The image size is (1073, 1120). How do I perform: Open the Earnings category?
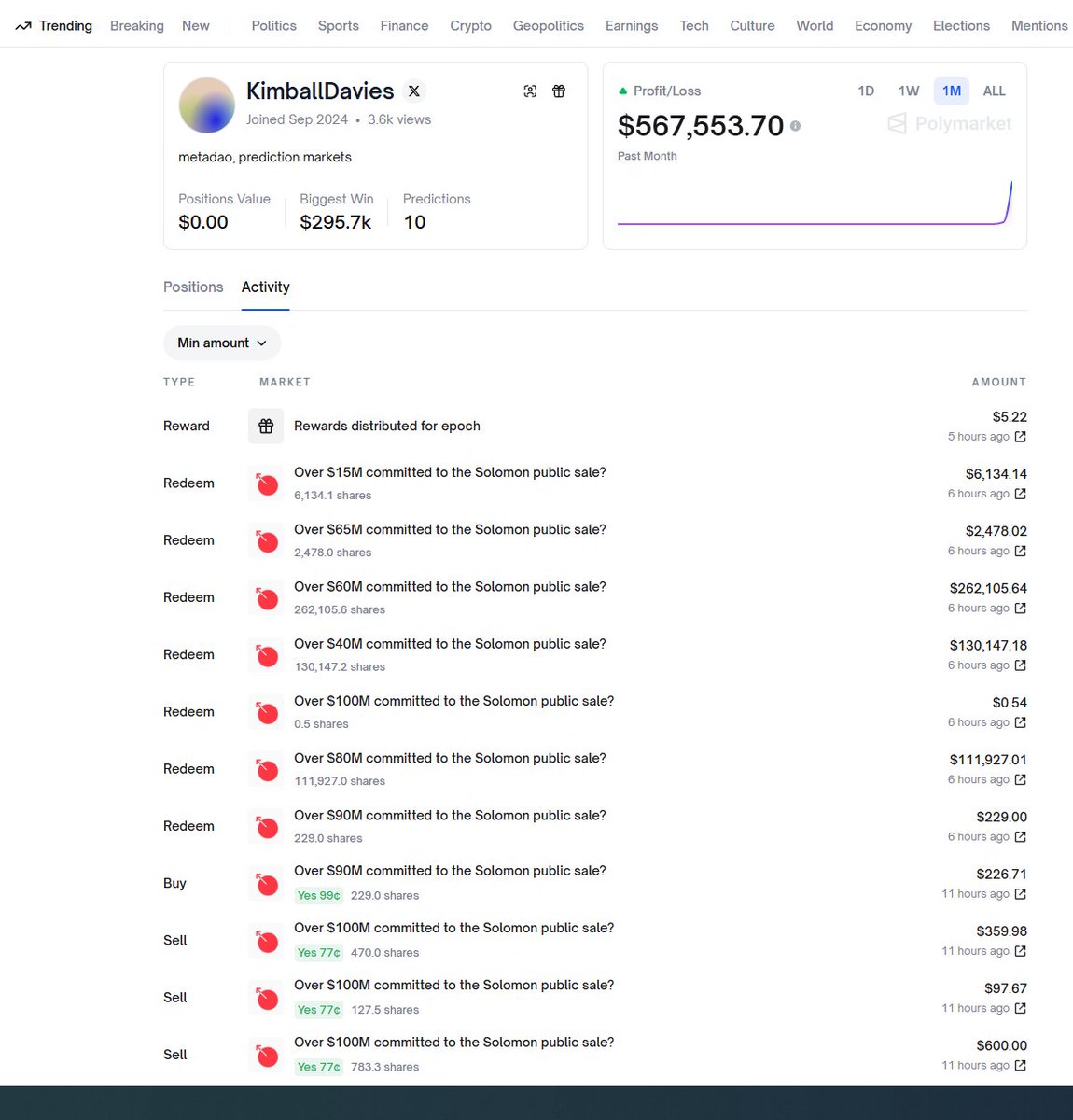(x=632, y=26)
